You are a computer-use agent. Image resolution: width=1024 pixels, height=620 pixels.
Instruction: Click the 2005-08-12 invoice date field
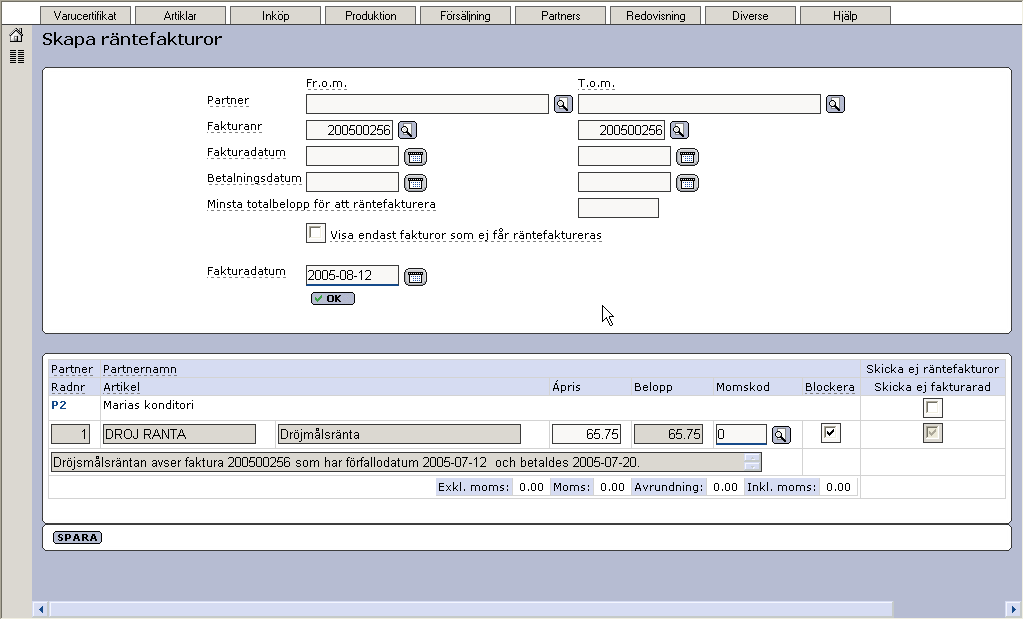(352, 276)
